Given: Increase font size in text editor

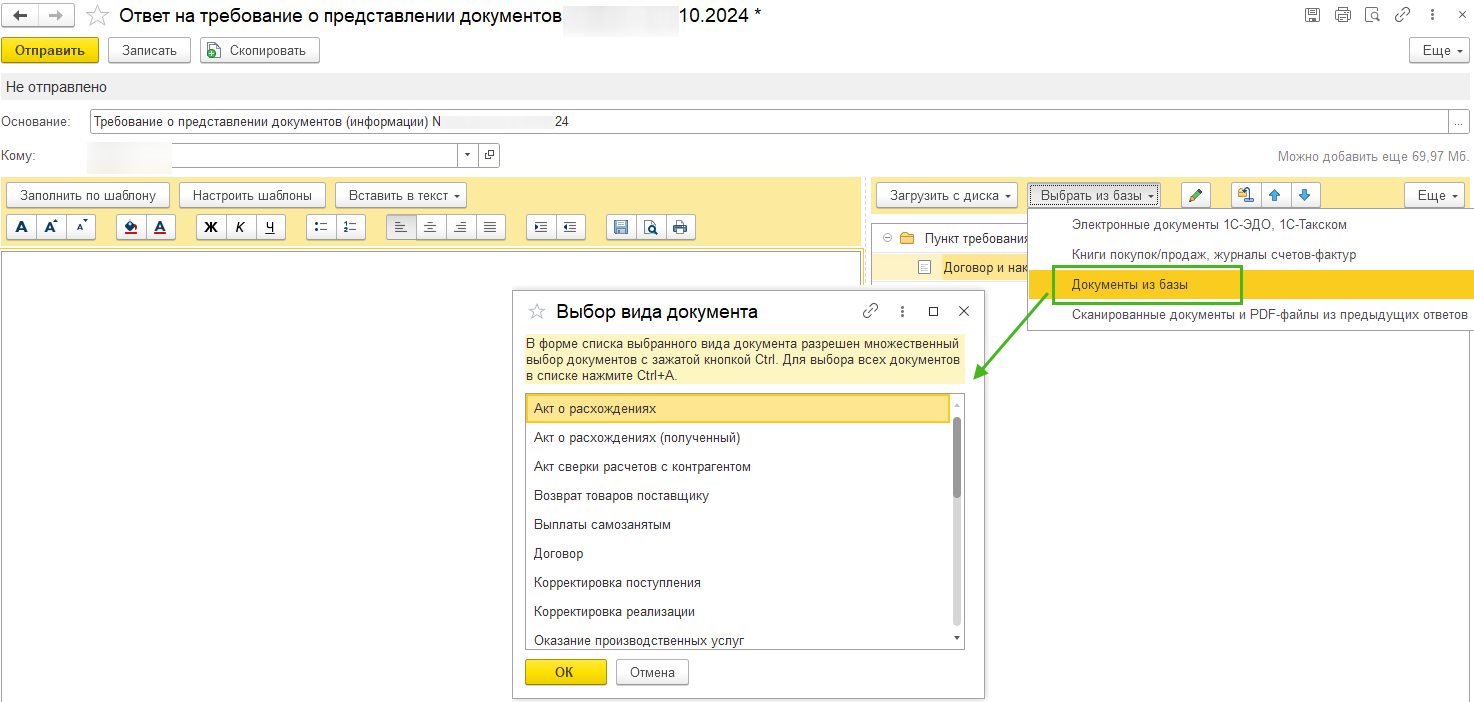Looking at the screenshot, I should 51,227.
